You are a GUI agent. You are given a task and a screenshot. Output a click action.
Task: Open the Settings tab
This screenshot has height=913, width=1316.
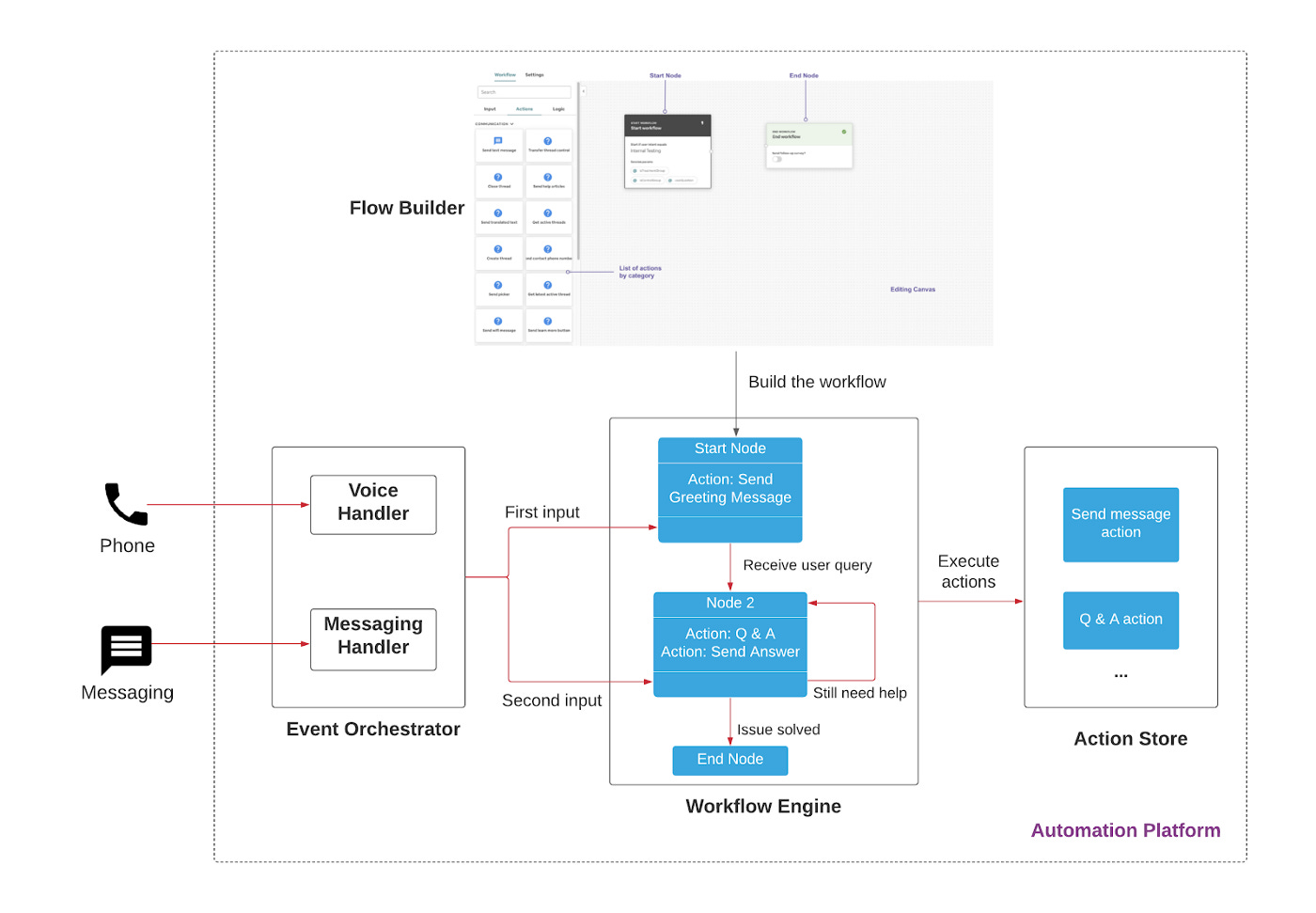coord(535,74)
